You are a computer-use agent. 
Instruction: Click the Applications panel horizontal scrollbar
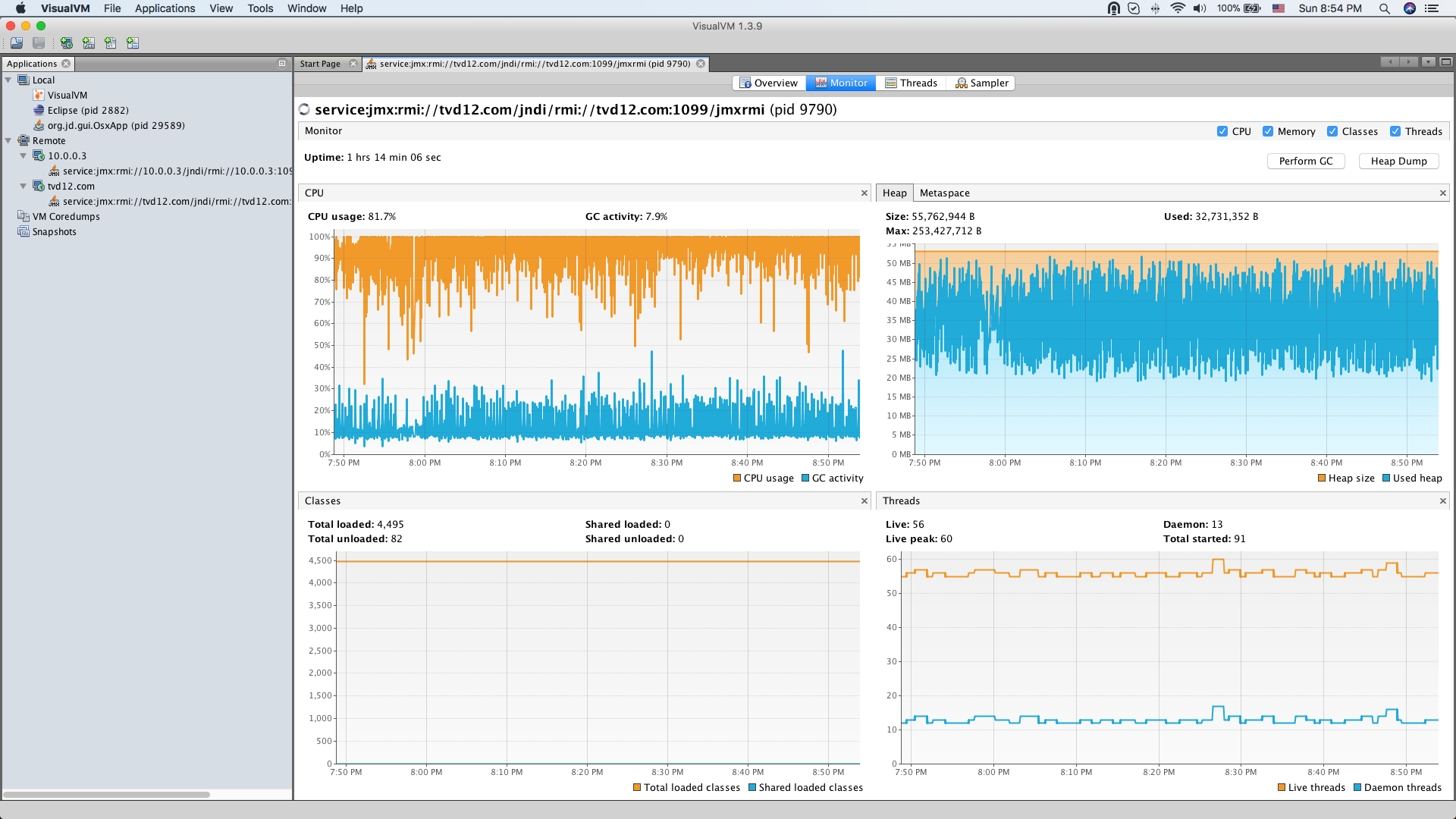pos(106,795)
